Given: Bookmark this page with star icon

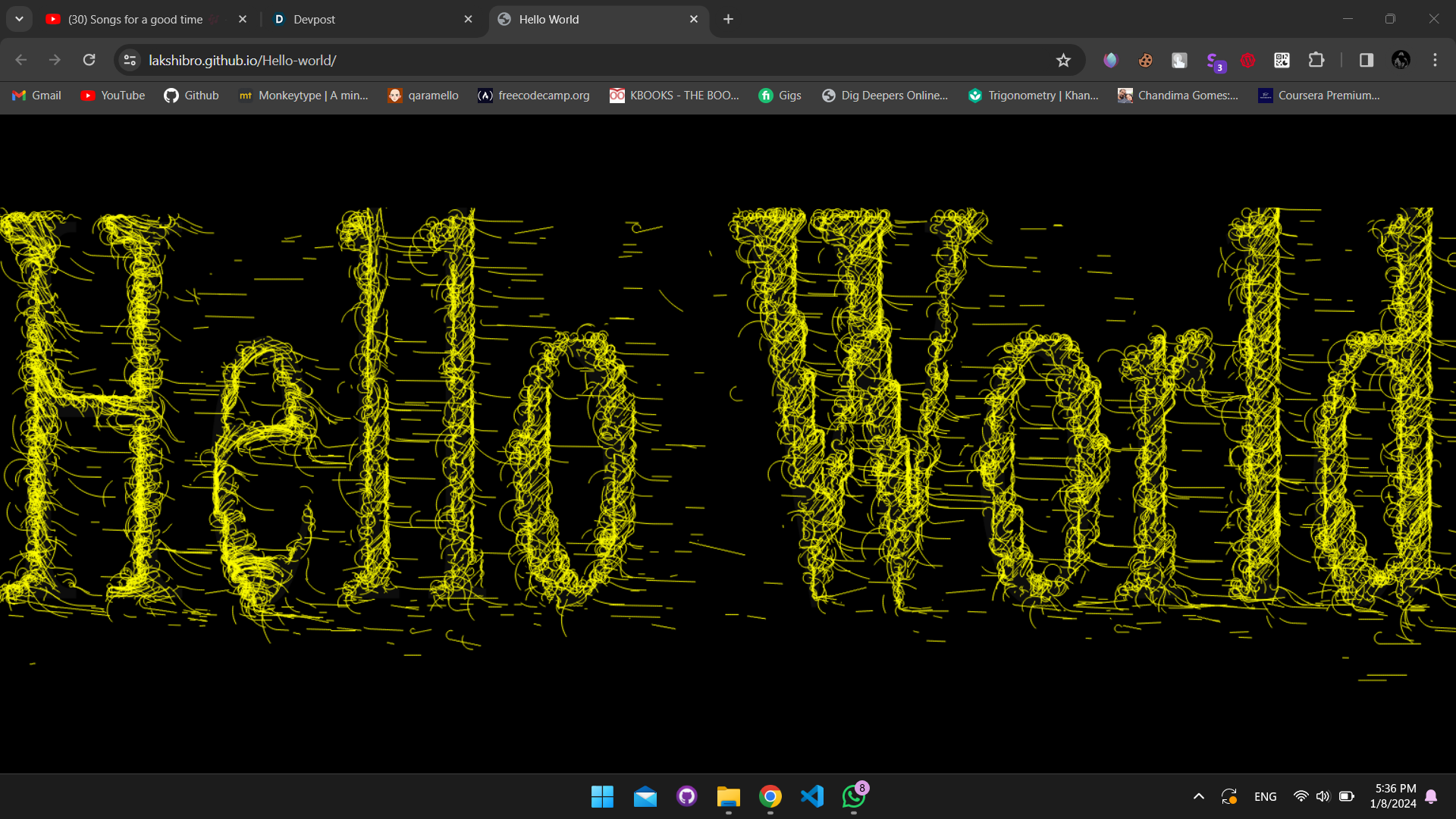Looking at the screenshot, I should (x=1063, y=61).
